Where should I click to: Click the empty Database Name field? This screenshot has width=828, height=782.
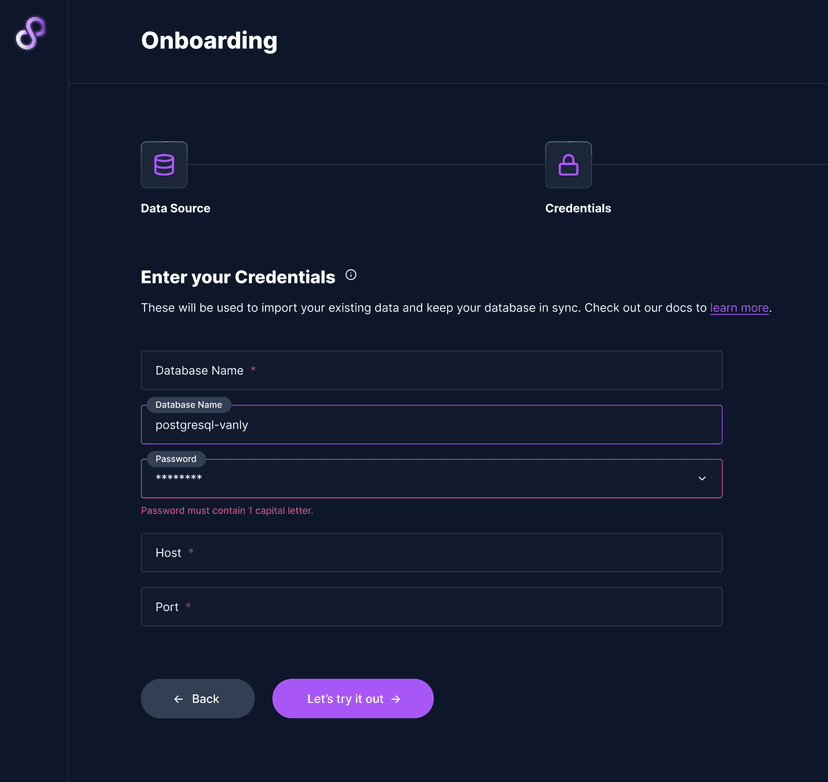[431, 370]
